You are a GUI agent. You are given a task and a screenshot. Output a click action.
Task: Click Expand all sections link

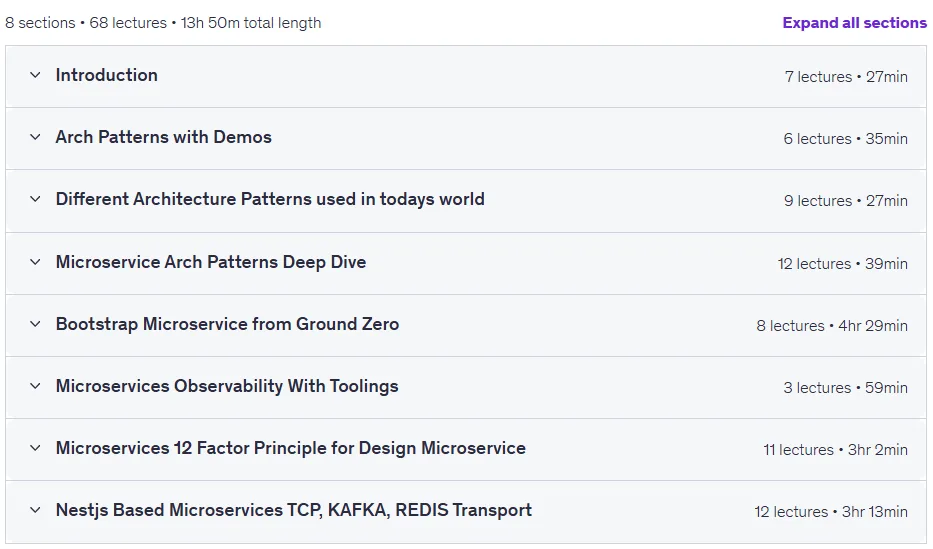pos(854,23)
